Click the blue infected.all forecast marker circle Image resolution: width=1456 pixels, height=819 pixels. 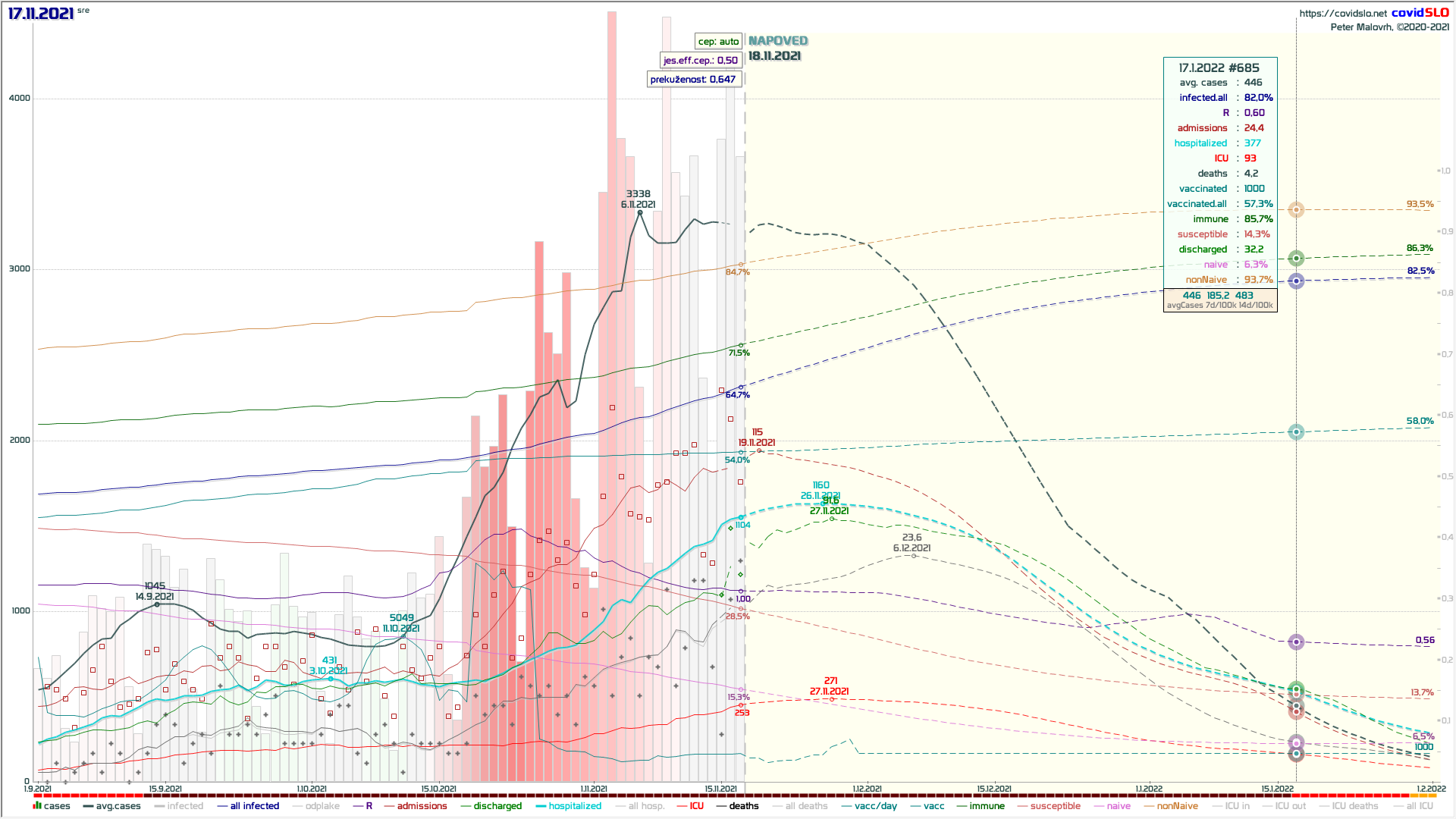click(x=1297, y=281)
